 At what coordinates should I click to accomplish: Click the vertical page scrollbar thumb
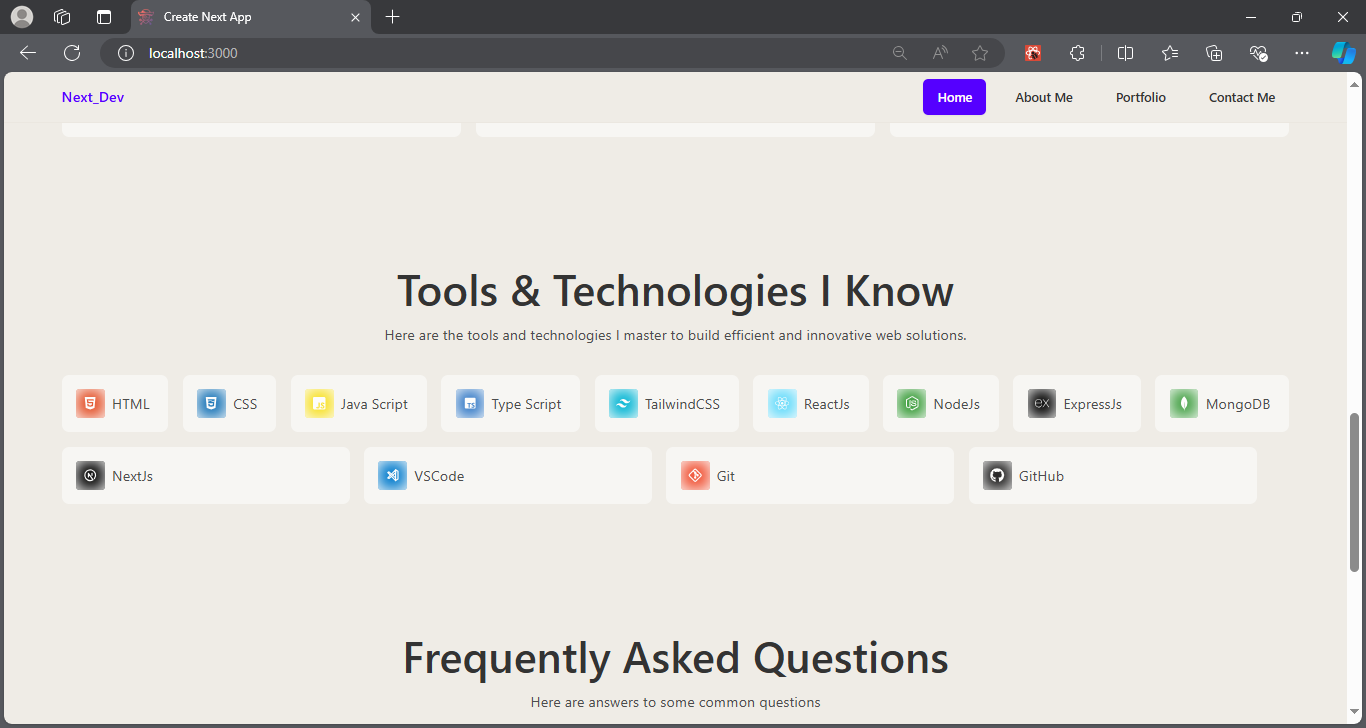pos(1356,492)
